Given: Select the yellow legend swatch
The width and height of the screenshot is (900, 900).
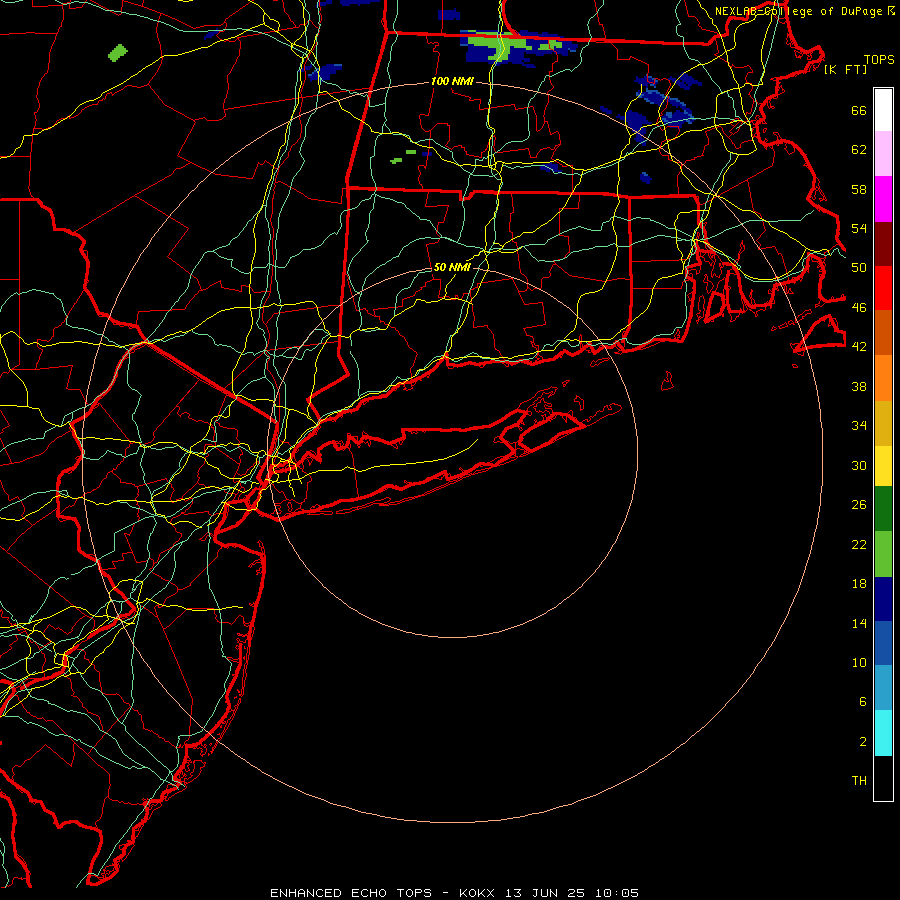Looking at the screenshot, I should pyautogui.click(x=883, y=466).
